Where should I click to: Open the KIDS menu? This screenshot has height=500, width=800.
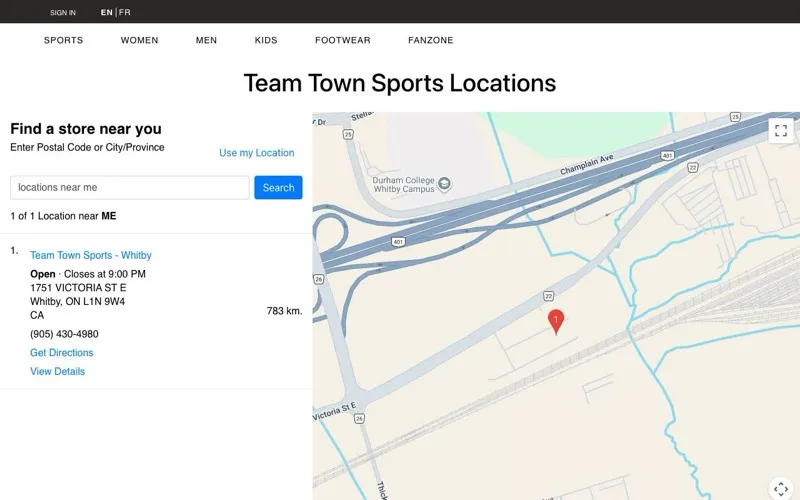point(266,40)
